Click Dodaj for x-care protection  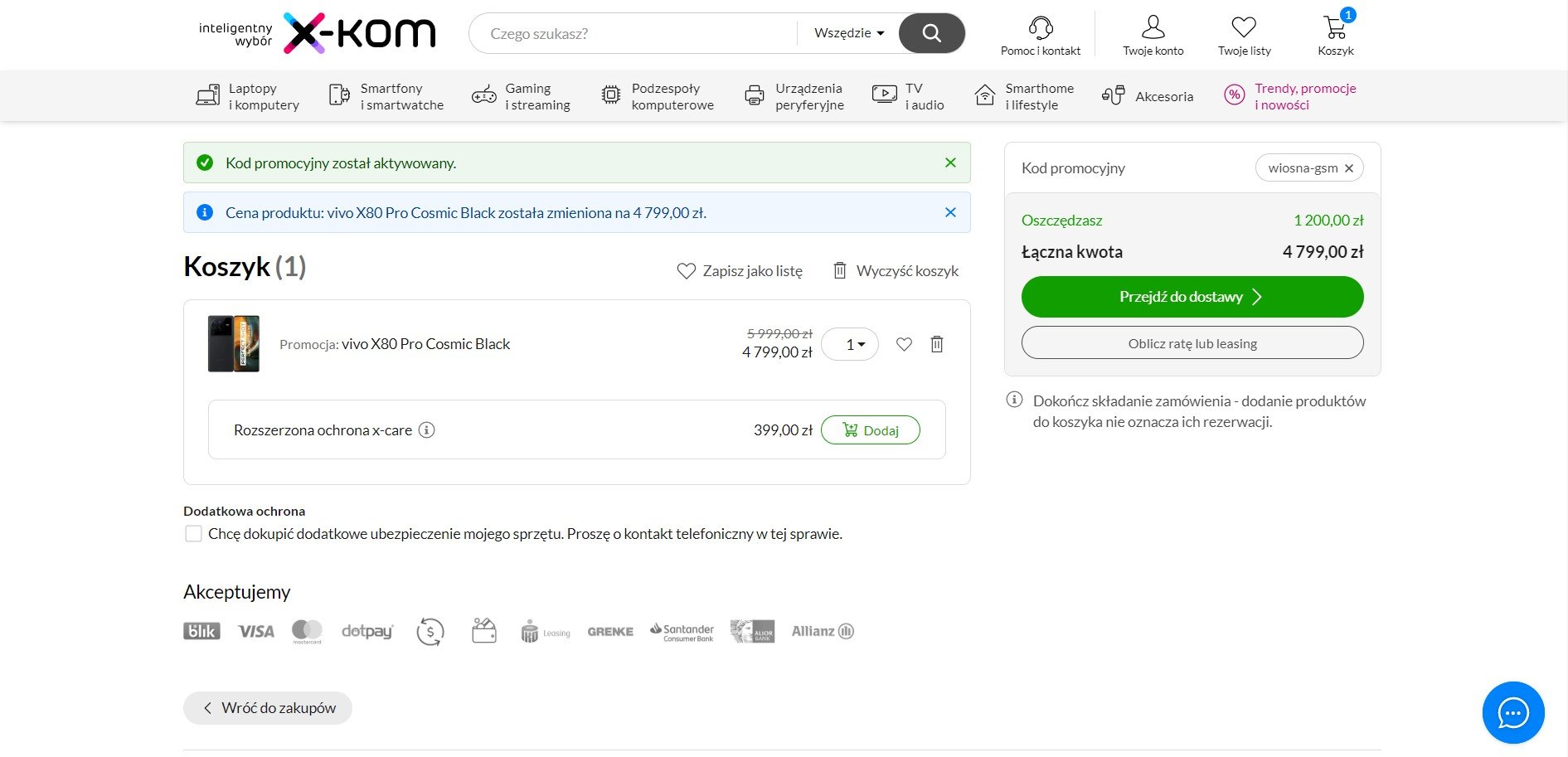871,430
